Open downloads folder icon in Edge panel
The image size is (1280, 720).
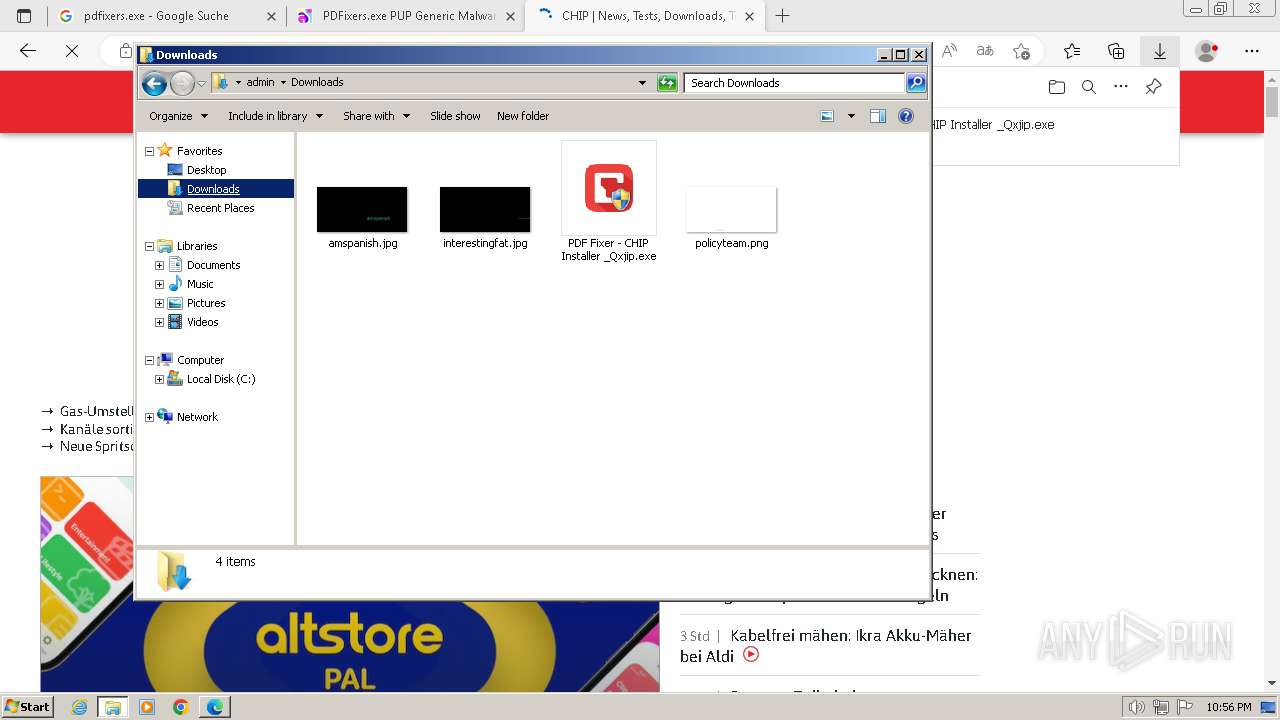[x=1057, y=87]
